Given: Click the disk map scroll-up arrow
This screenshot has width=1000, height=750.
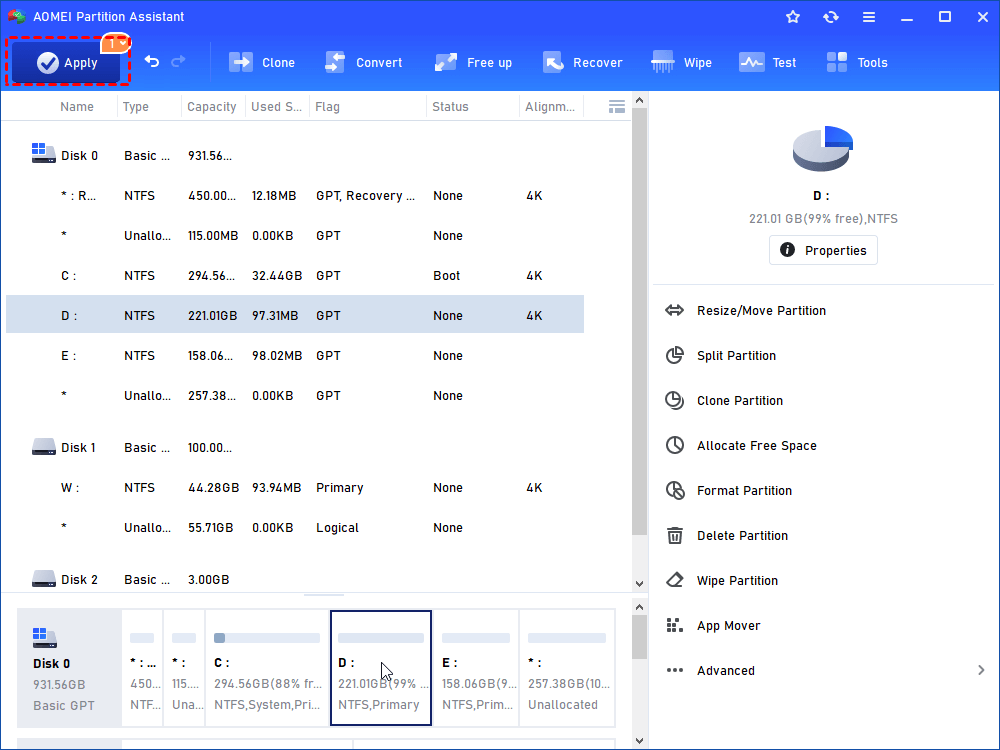Looking at the screenshot, I should click(x=639, y=607).
